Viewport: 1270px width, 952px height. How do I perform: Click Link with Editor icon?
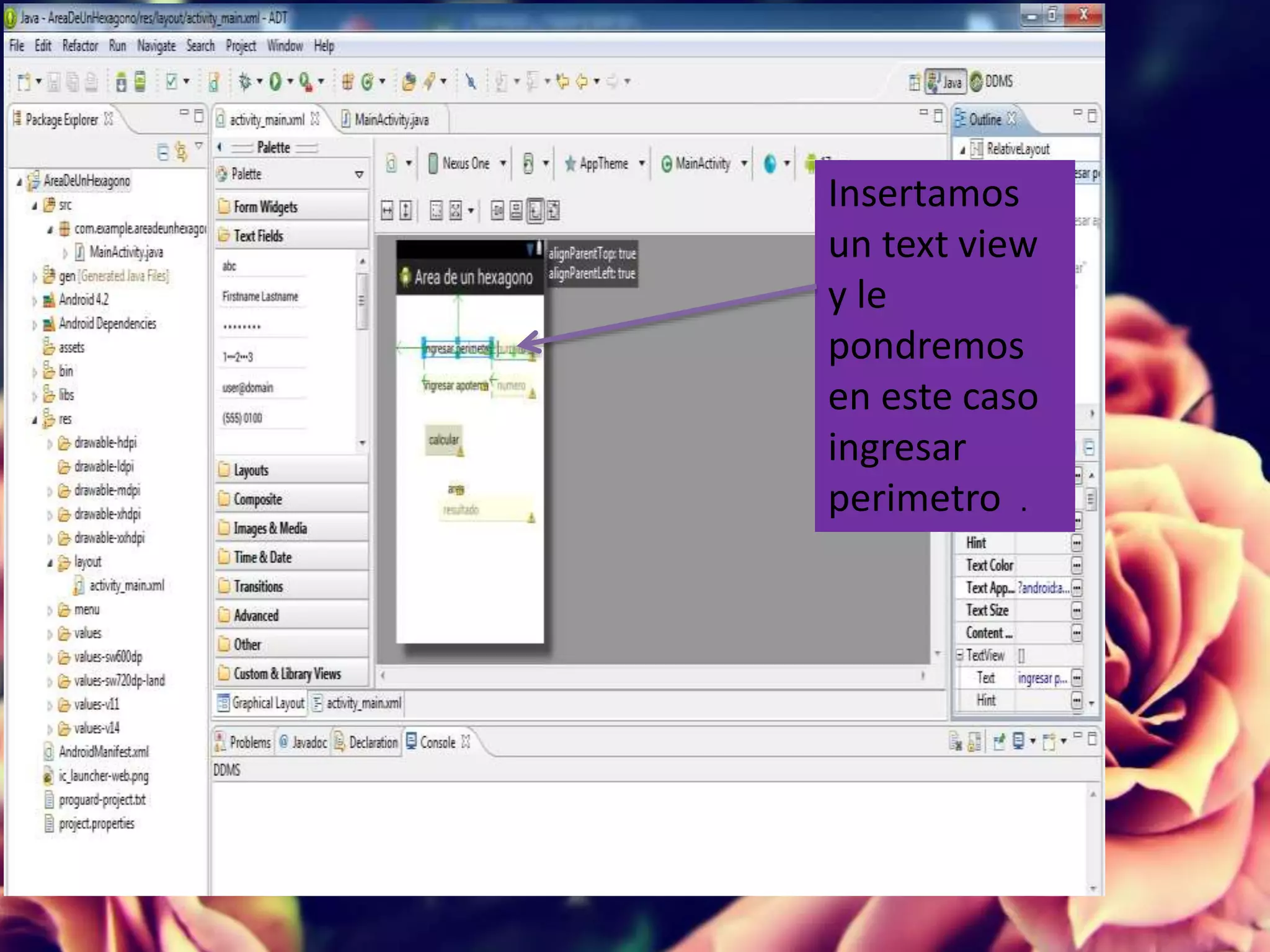(180, 152)
